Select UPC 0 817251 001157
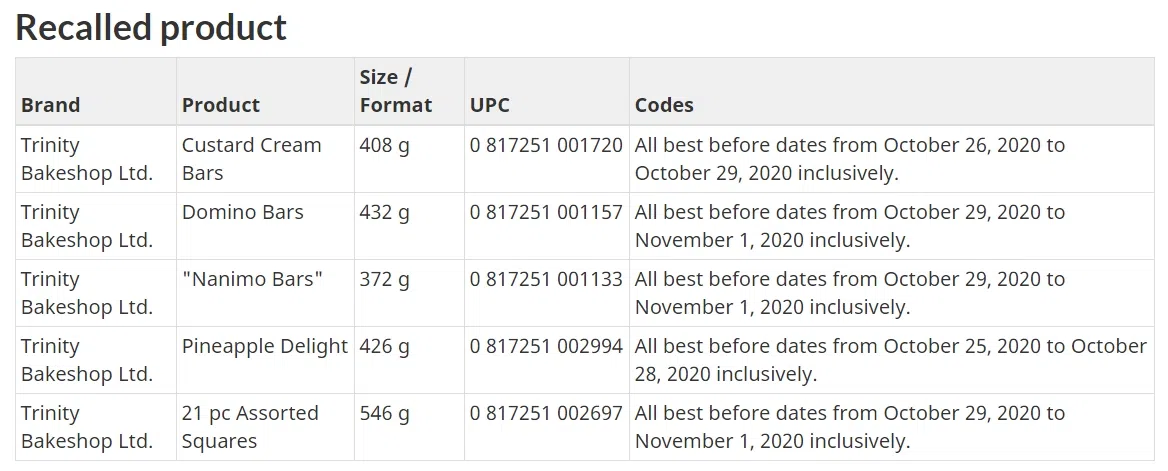The width and height of the screenshot is (1168, 471). pyautogui.click(x=546, y=212)
